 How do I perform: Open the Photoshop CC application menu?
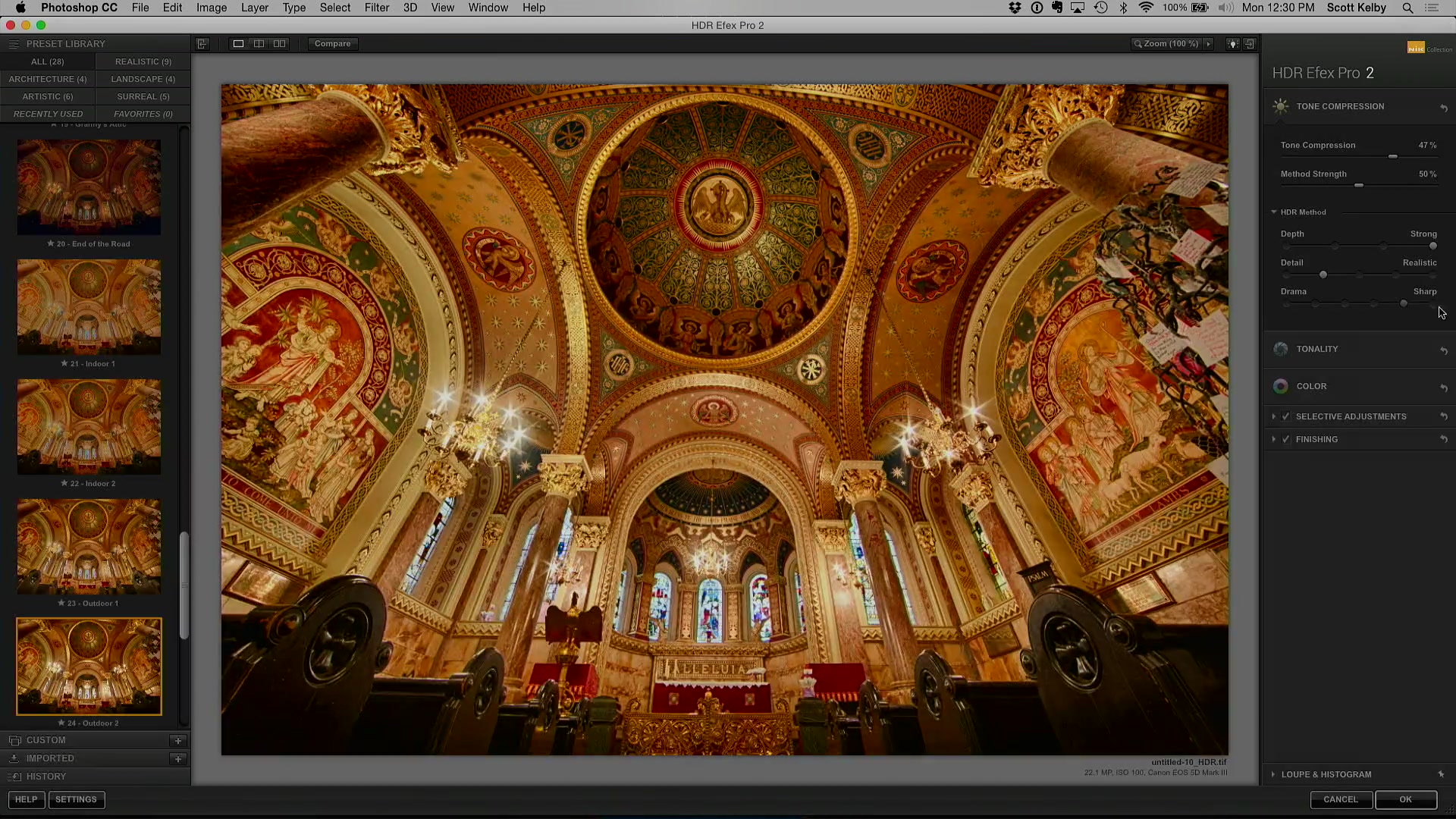(x=79, y=8)
